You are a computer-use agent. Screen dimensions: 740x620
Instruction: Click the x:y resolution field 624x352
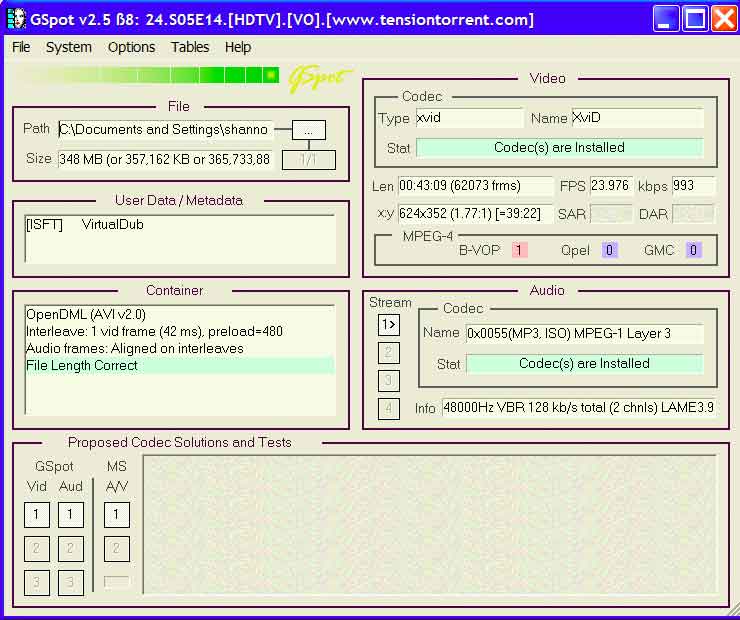[475, 214]
